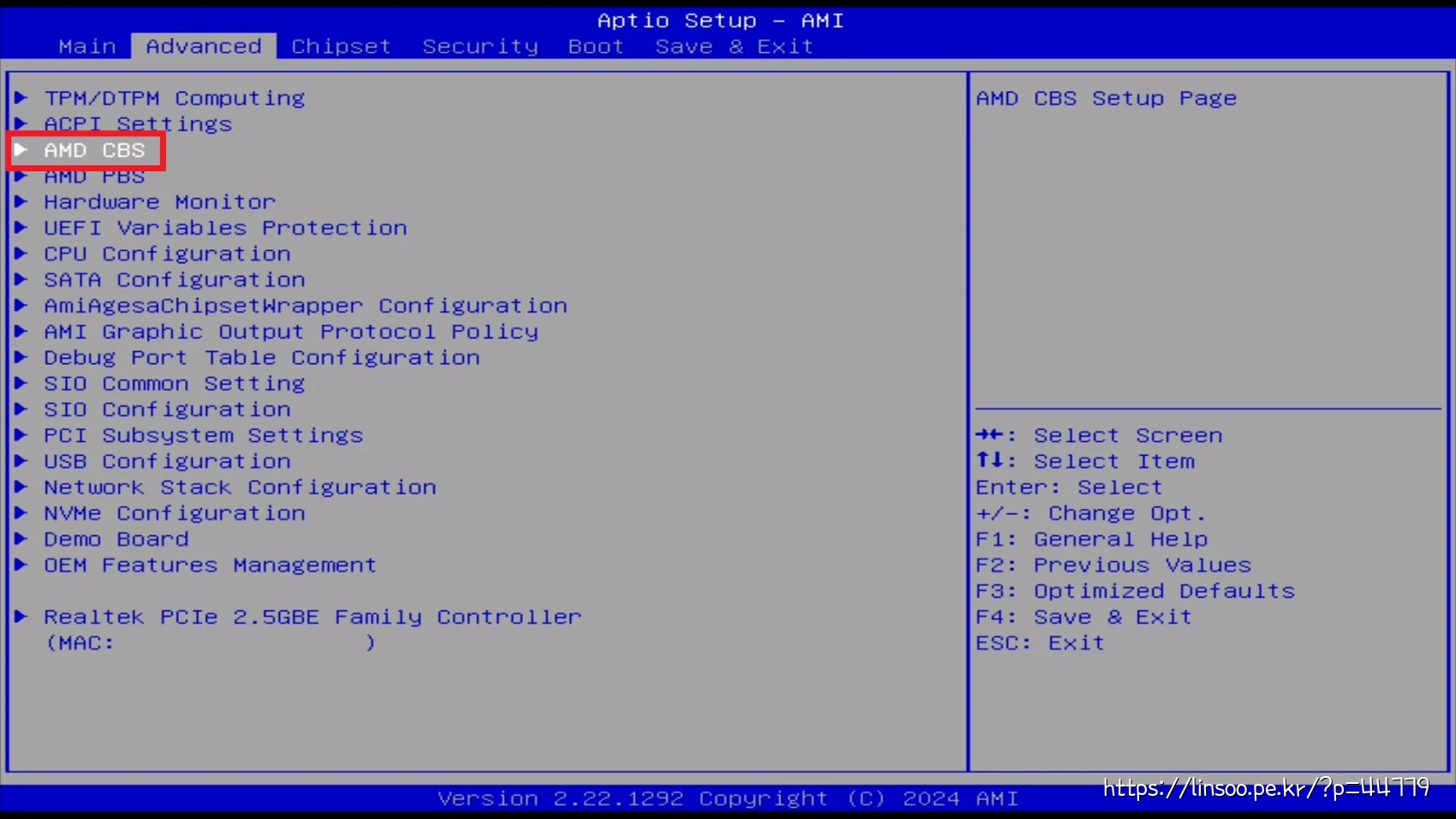Open CPU Configuration submenu
Screen dimensions: 1456x819
167,254
